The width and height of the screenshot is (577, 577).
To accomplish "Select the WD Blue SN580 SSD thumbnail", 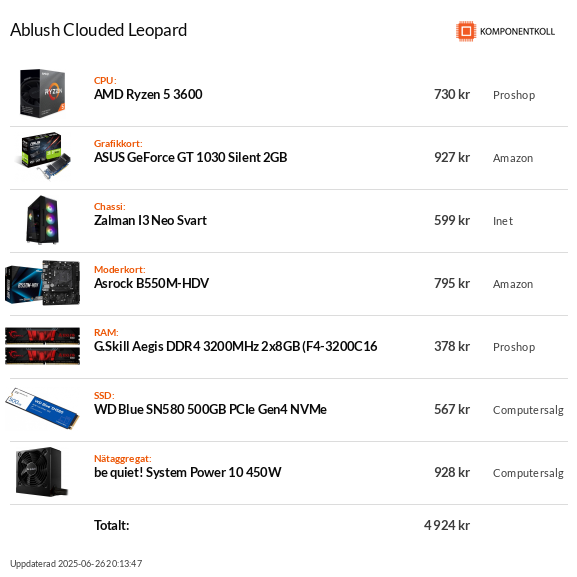I will pyautogui.click(x=43, y=408).
